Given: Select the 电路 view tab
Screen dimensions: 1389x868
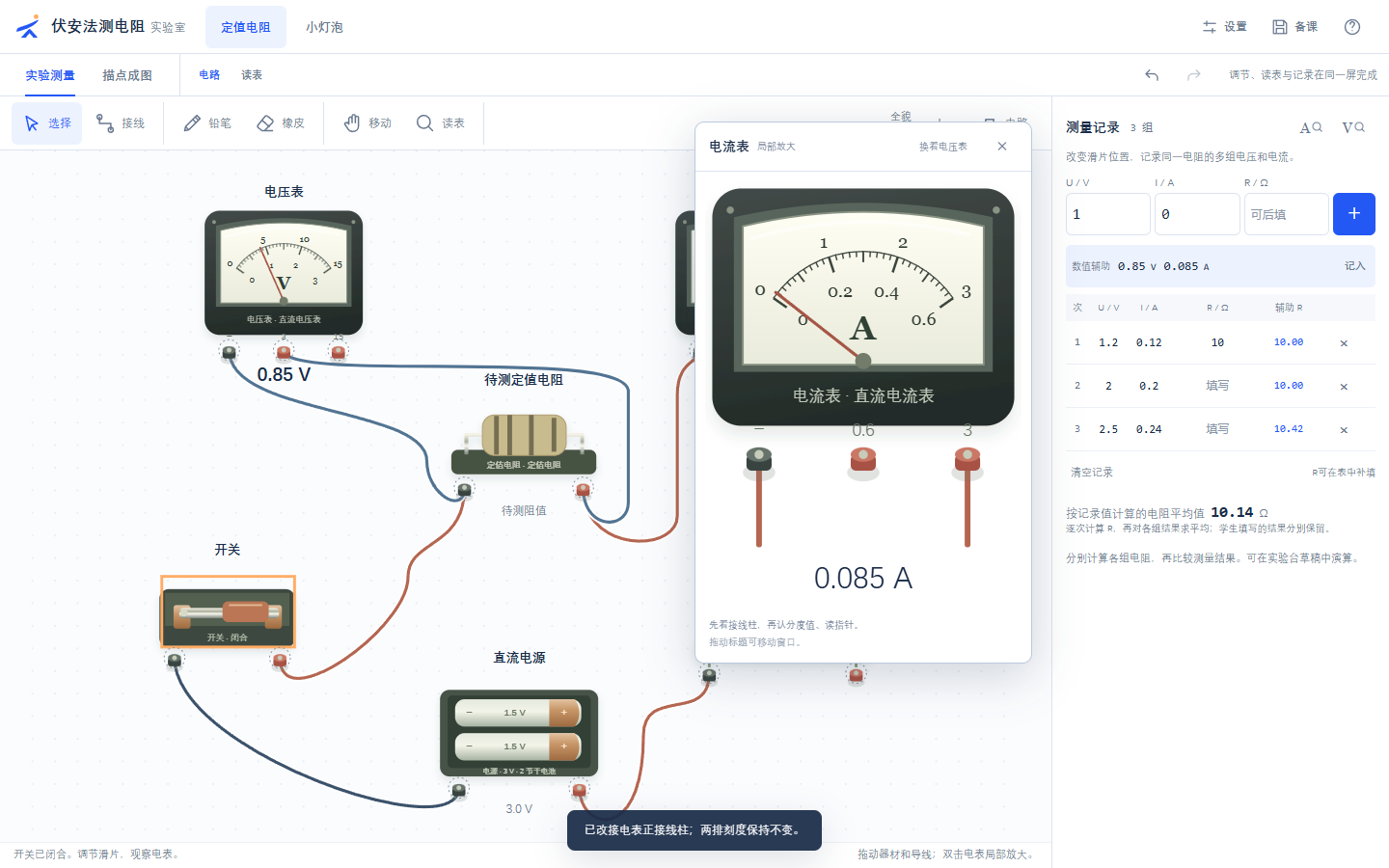Looking at the screenshot, I should (209, 75).
